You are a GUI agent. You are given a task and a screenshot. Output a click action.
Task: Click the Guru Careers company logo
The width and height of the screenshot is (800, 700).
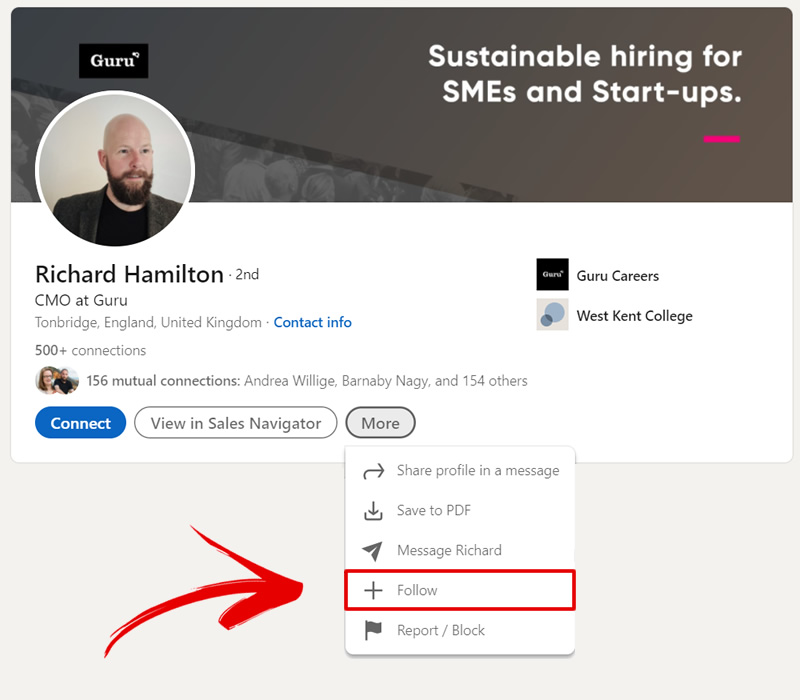[552, 275]
